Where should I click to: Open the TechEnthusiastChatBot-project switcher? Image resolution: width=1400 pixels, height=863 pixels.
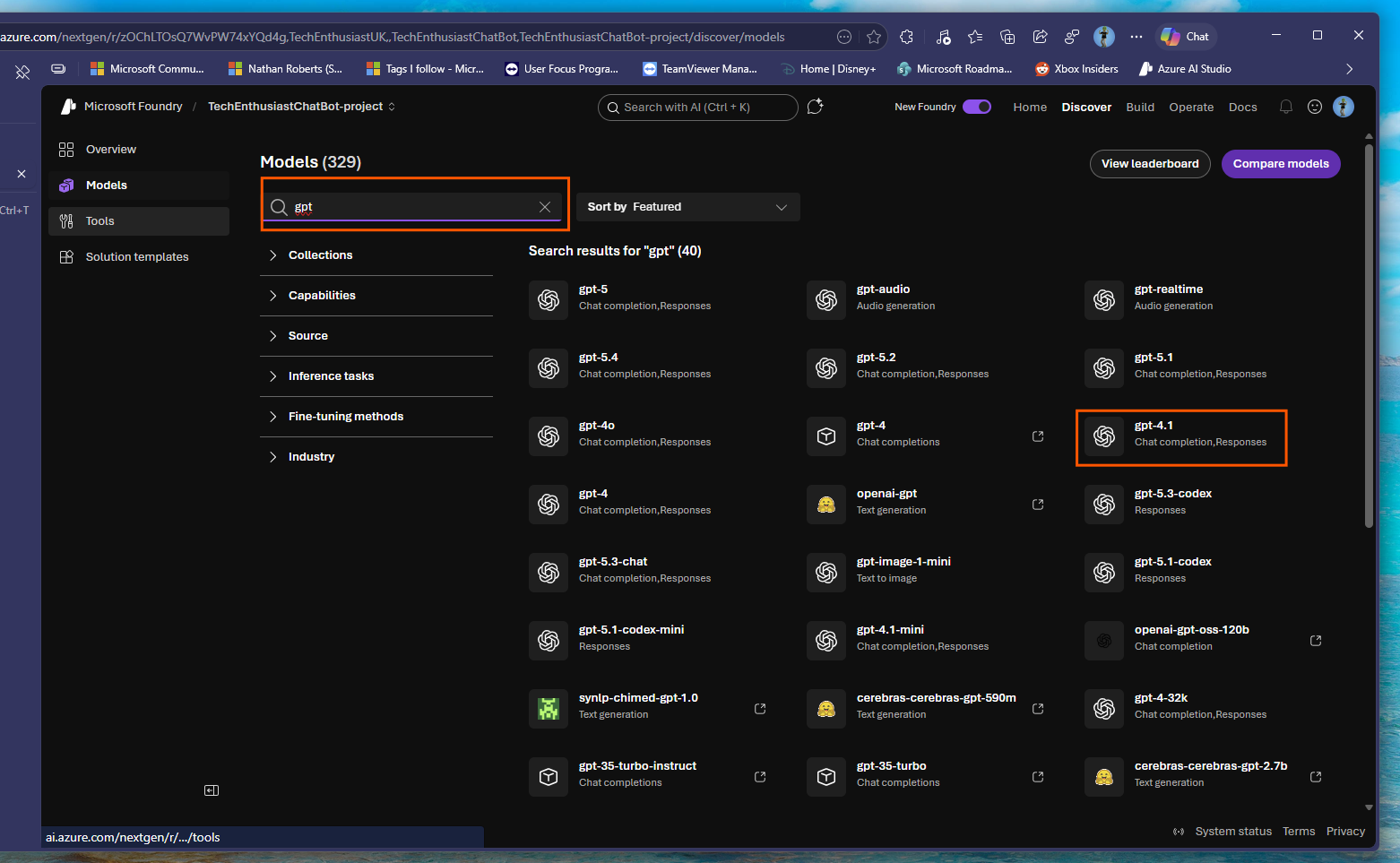[x=301, y=107]
